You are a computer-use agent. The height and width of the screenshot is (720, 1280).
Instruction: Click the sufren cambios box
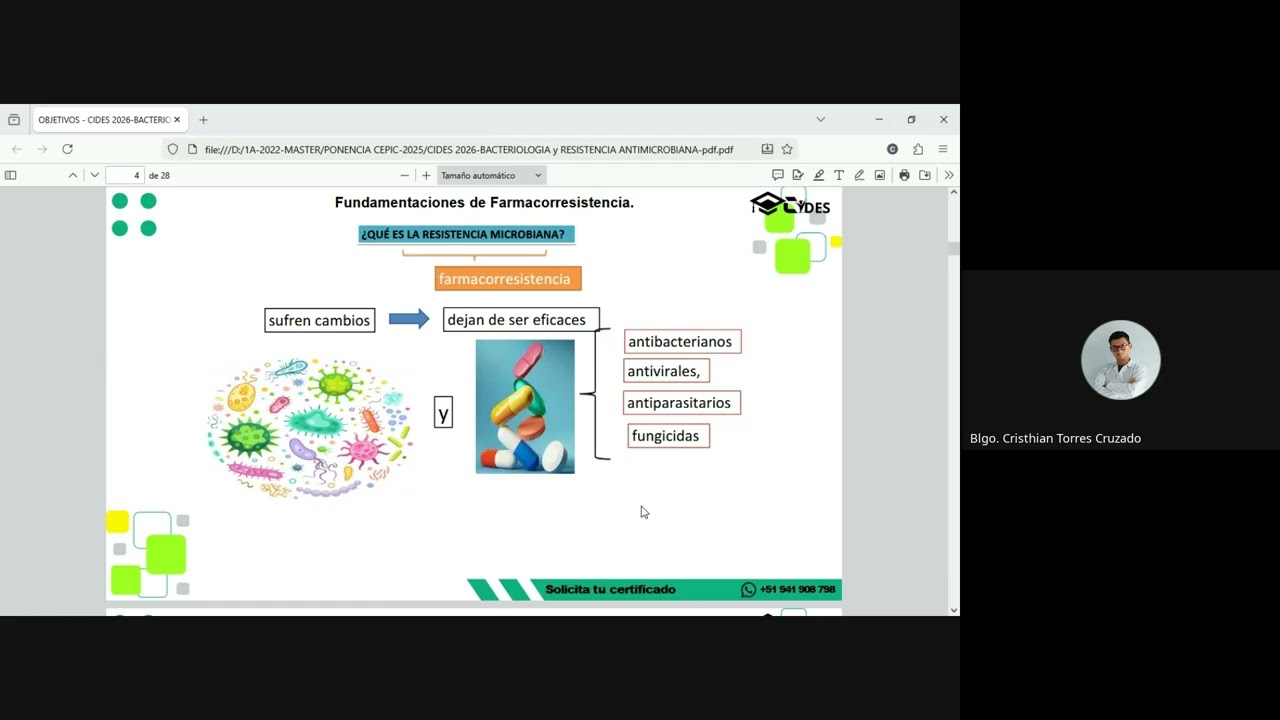[320, 320]
